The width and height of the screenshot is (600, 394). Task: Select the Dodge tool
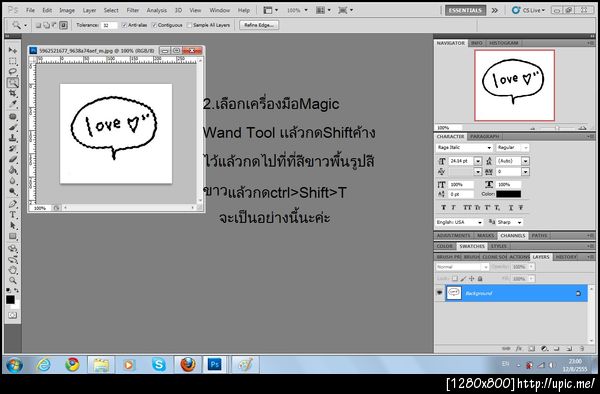pyautogui.click(x=13, y=191)
